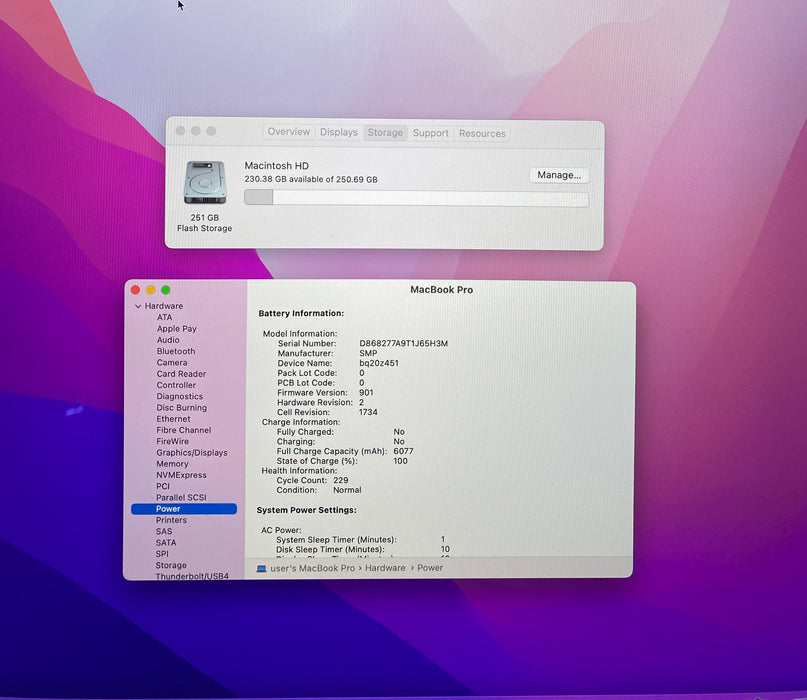The width and height of the screenshot is (807, 700).
Task: Click the Macintosh HD storage usage bar
Action: pos(416,199)
